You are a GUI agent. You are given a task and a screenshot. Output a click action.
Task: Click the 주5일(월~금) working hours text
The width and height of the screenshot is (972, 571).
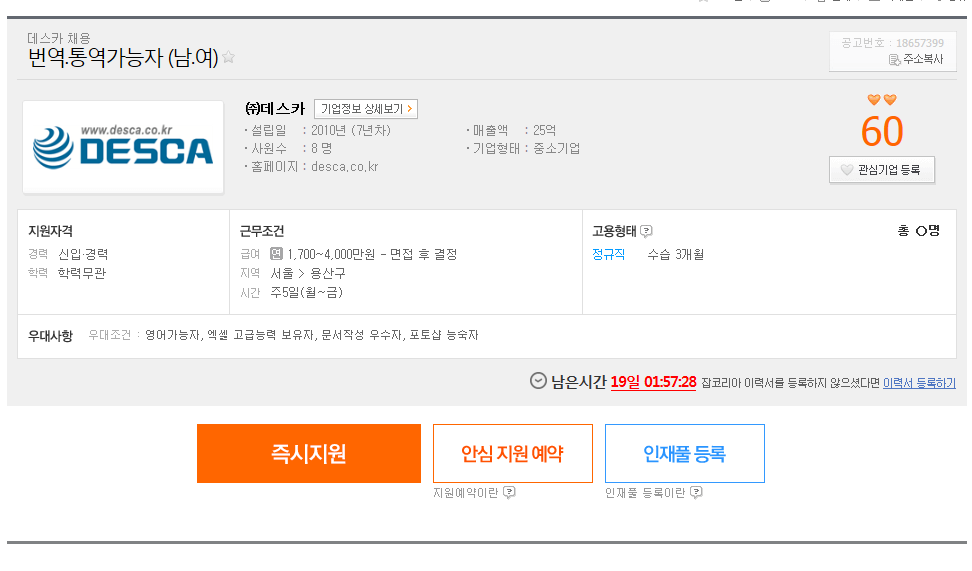click(306, 292)
